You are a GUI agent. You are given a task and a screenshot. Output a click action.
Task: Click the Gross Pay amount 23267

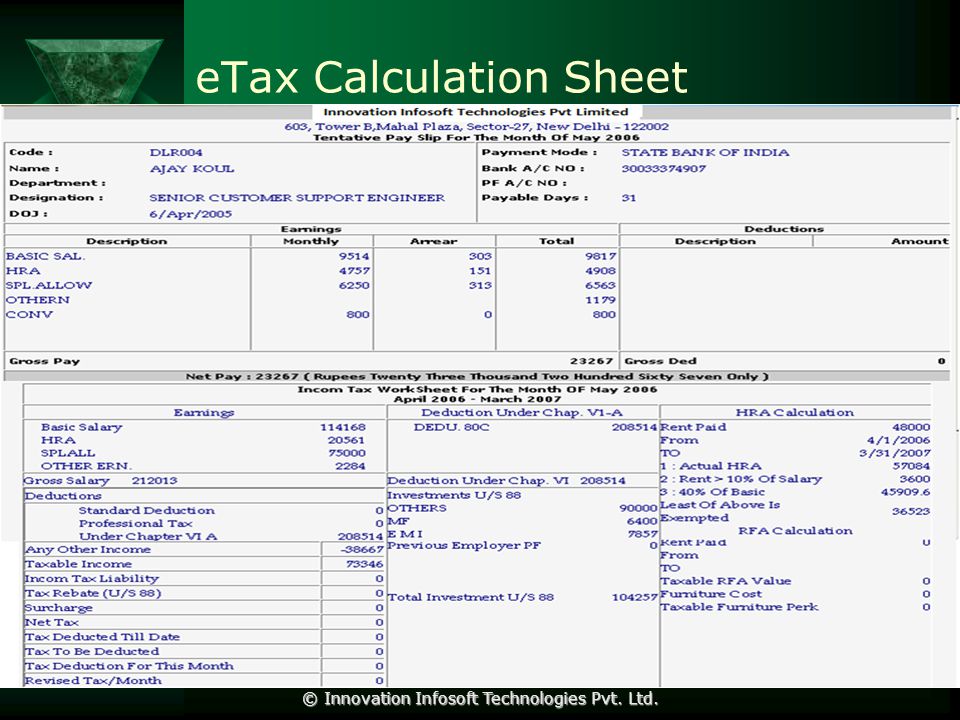(x=591, y=361)
